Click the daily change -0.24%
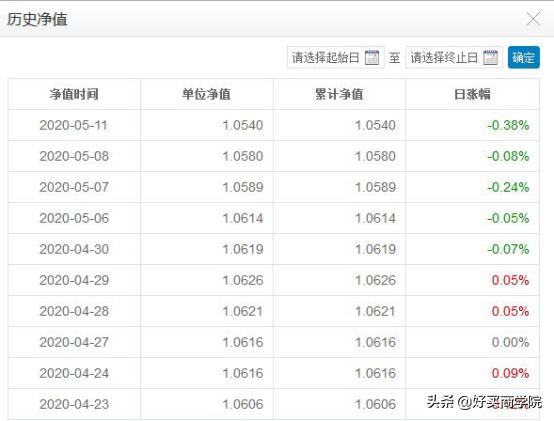The height and width of the screenshot is (421, 554). (x=508, y=187)
